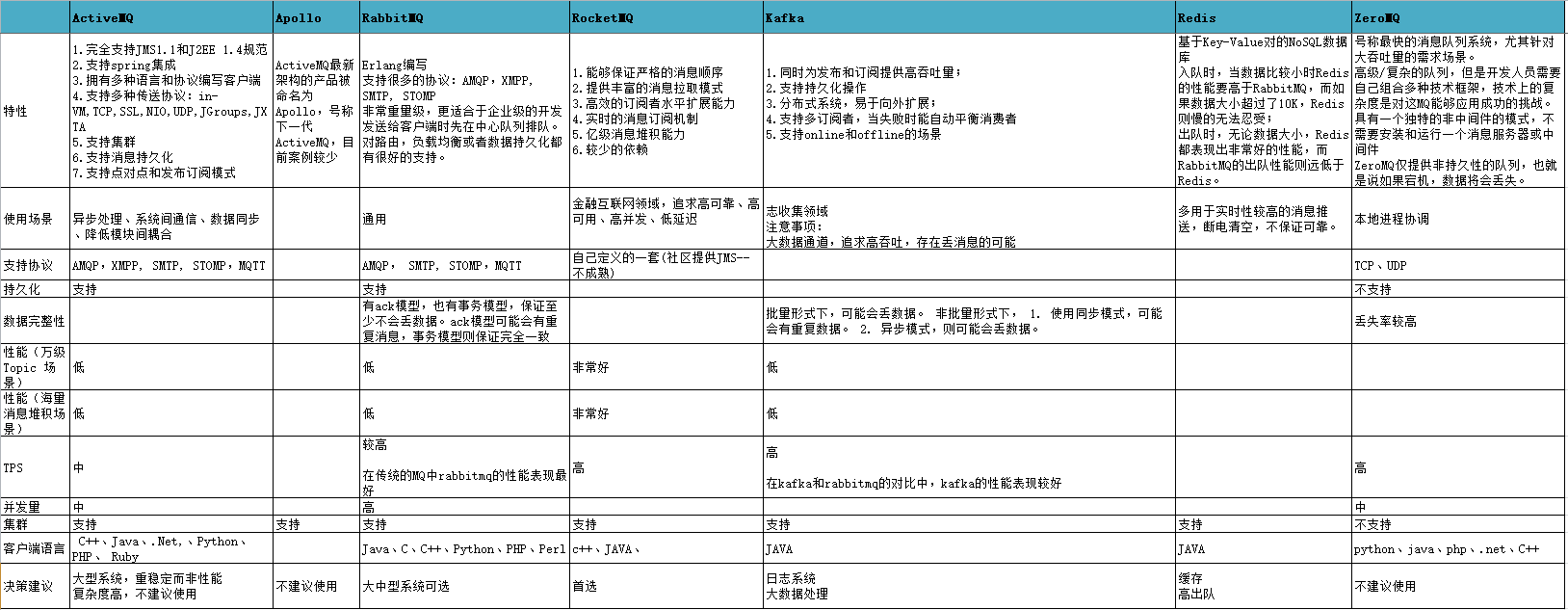
Task: Click the 决策建议 row label
Action: [x=36, y=586]
